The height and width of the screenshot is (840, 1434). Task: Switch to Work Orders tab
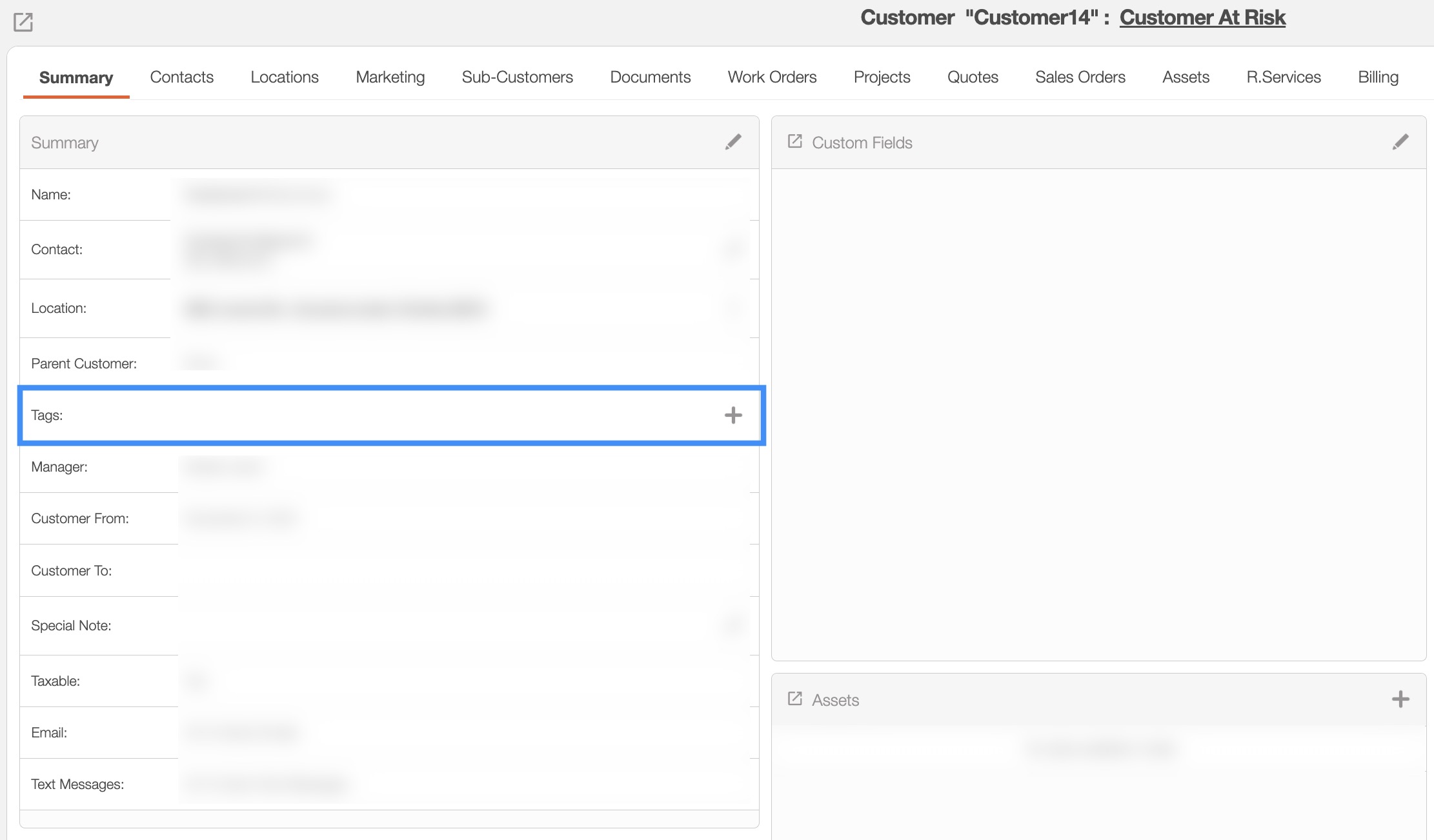[x=772, y=77]
